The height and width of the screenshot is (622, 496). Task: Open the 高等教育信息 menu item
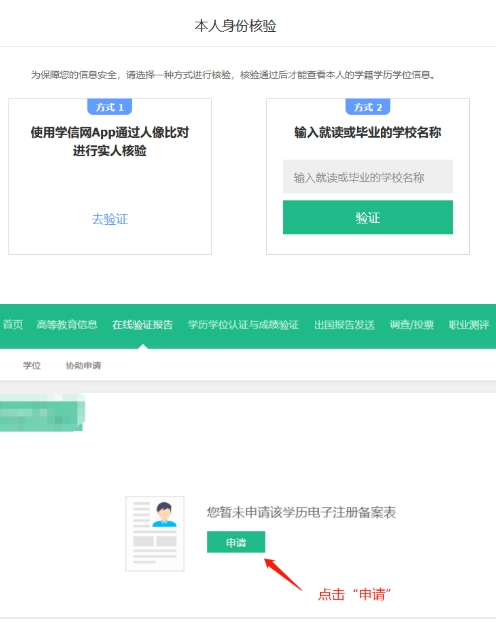click(x=67, y=325)
